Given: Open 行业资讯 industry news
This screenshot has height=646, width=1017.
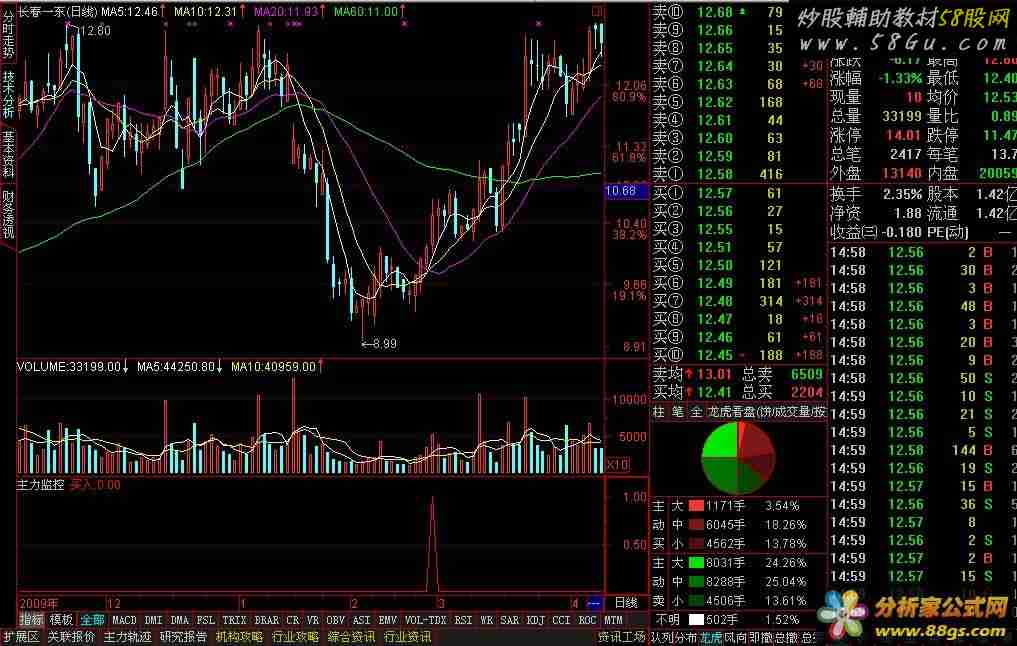Looking at the screenshot, I should [x=407, y=638].
